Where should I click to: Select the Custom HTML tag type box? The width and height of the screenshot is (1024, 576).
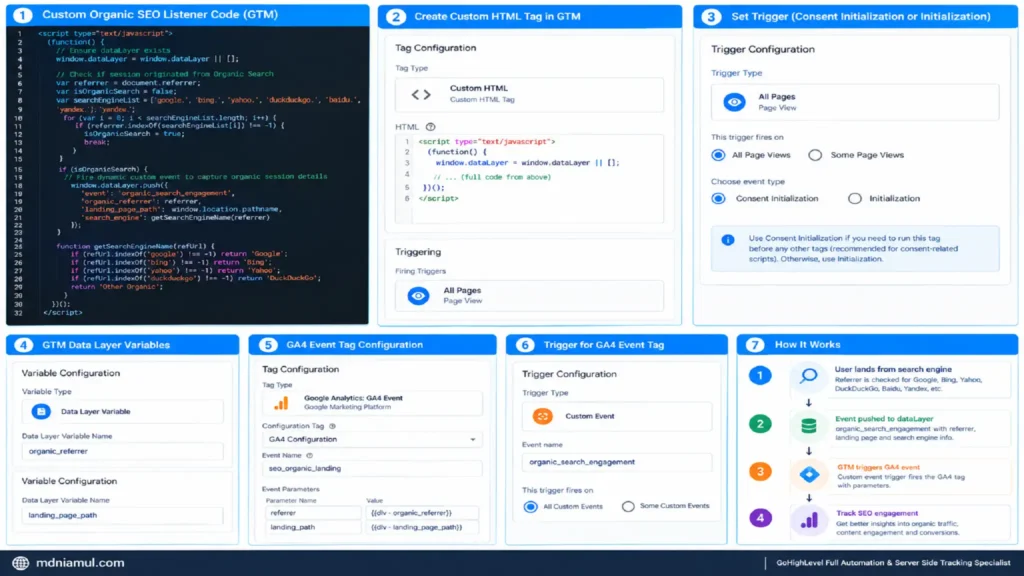click(530, 95)
